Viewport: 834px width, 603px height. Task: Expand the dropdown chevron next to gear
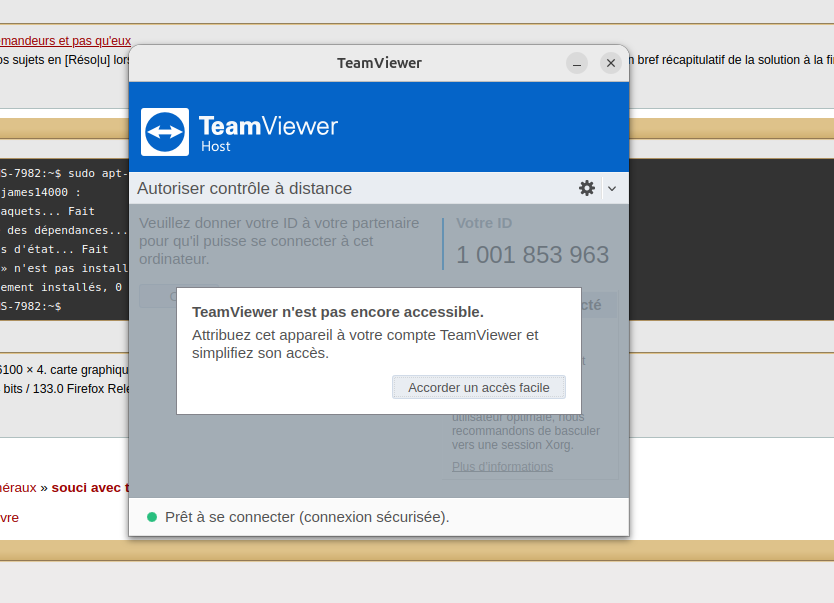[612, 188]
